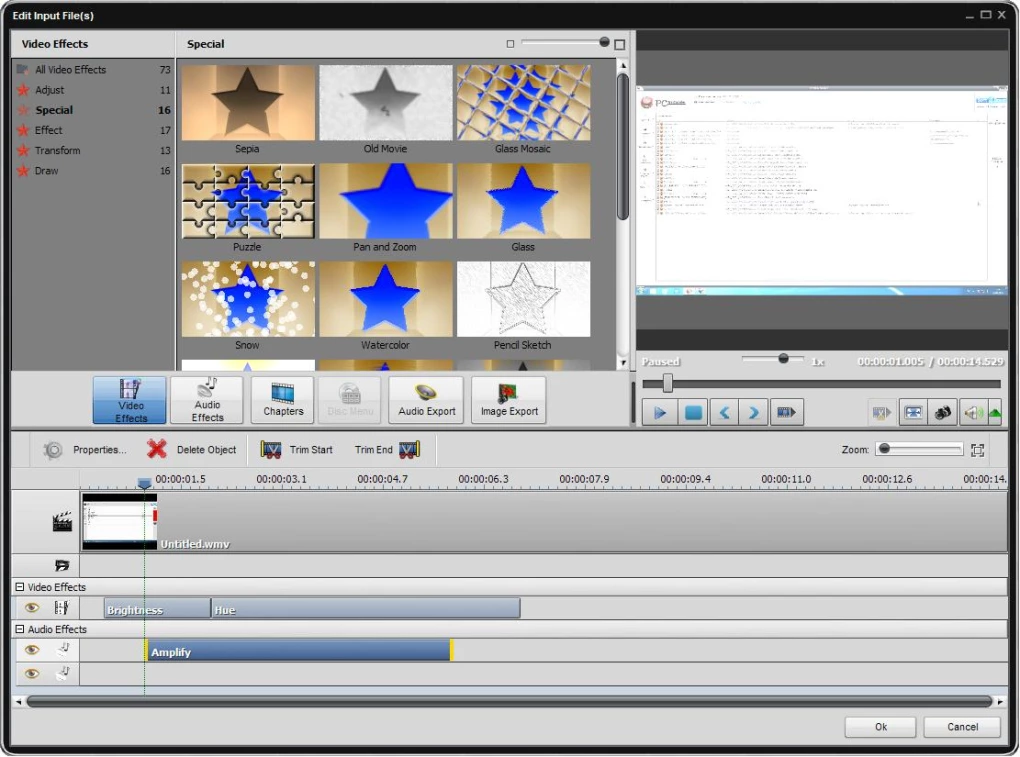The height and width of the screenshot is (757, 1020).
Task: Open the Chapters panel icon
Action: click(282, 399)
